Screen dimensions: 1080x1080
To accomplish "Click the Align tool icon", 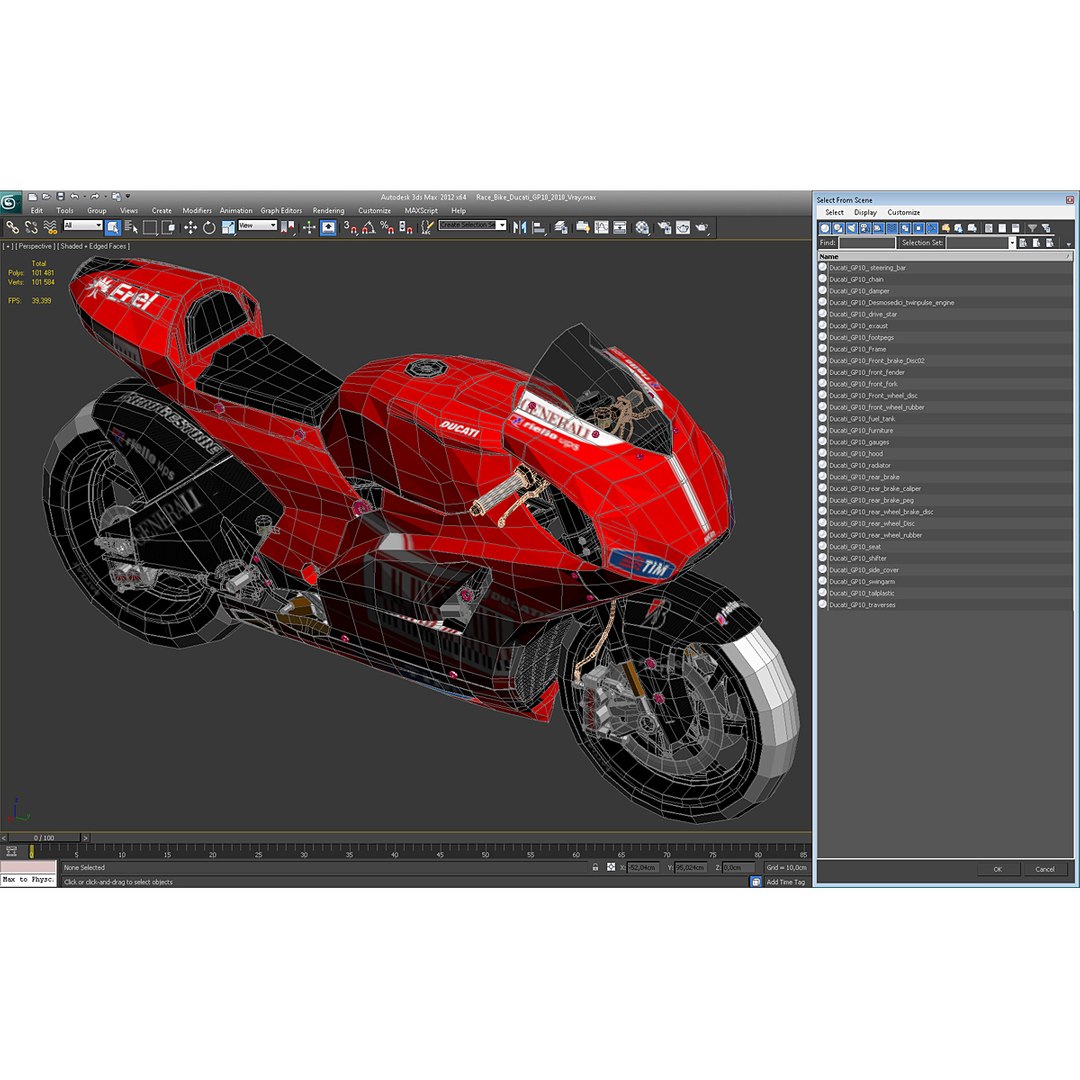I will pyautogui.click(x=539, y=227).
